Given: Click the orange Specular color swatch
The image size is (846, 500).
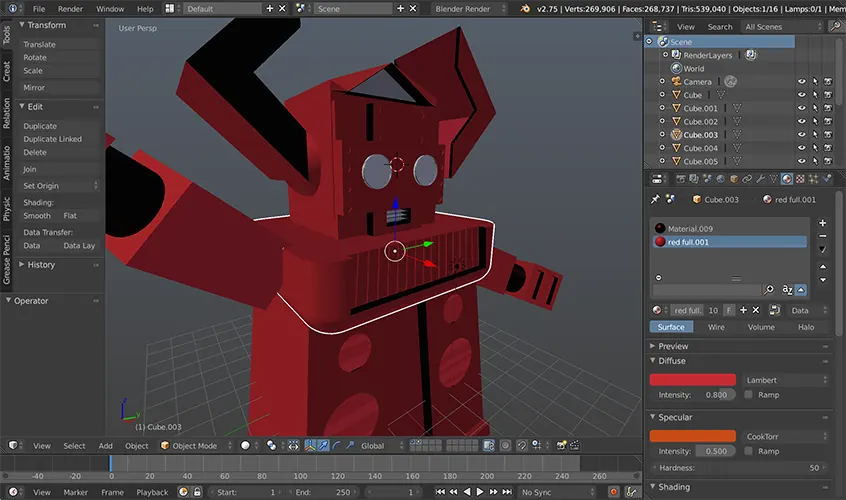Looking at the screenshot, I should point(693,436).
